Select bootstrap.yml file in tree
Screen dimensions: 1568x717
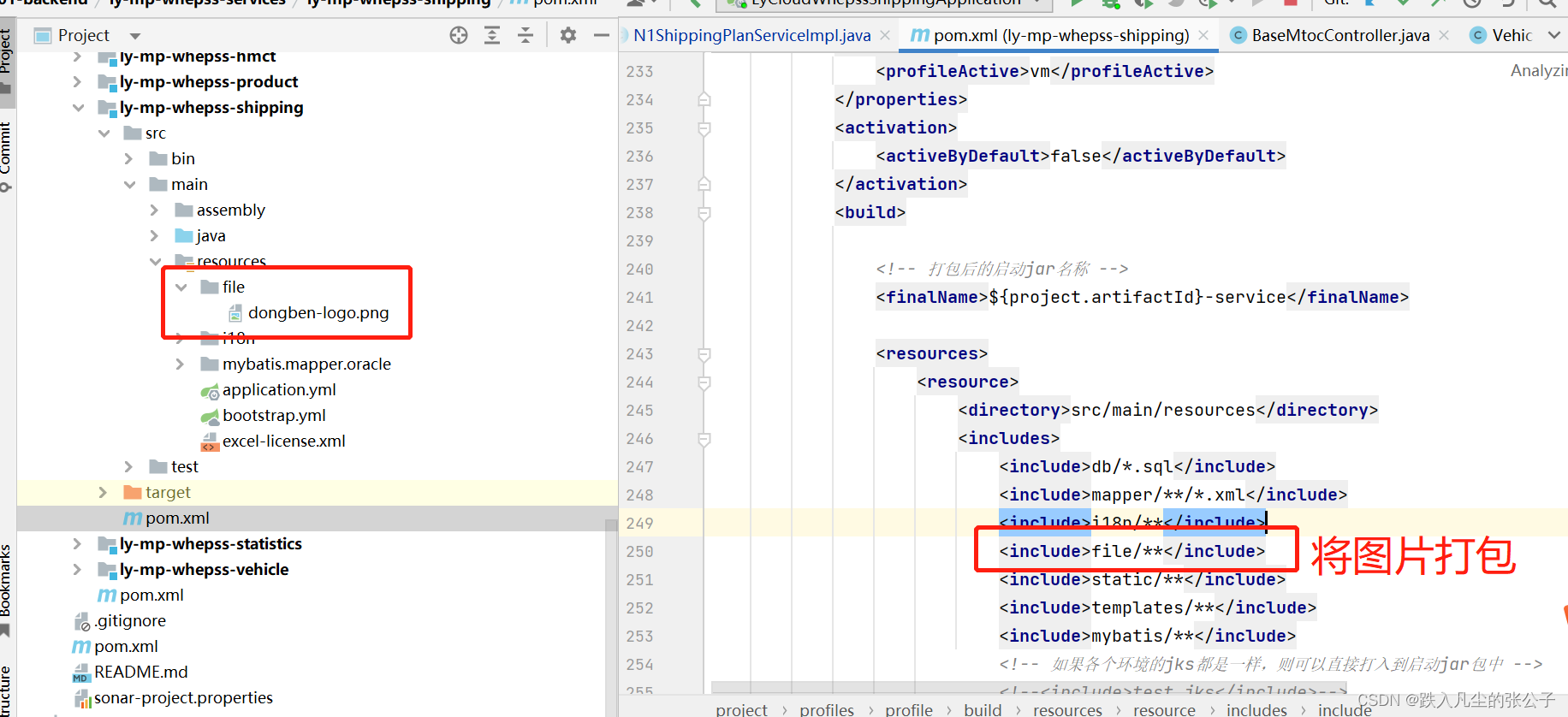(264, 415)
